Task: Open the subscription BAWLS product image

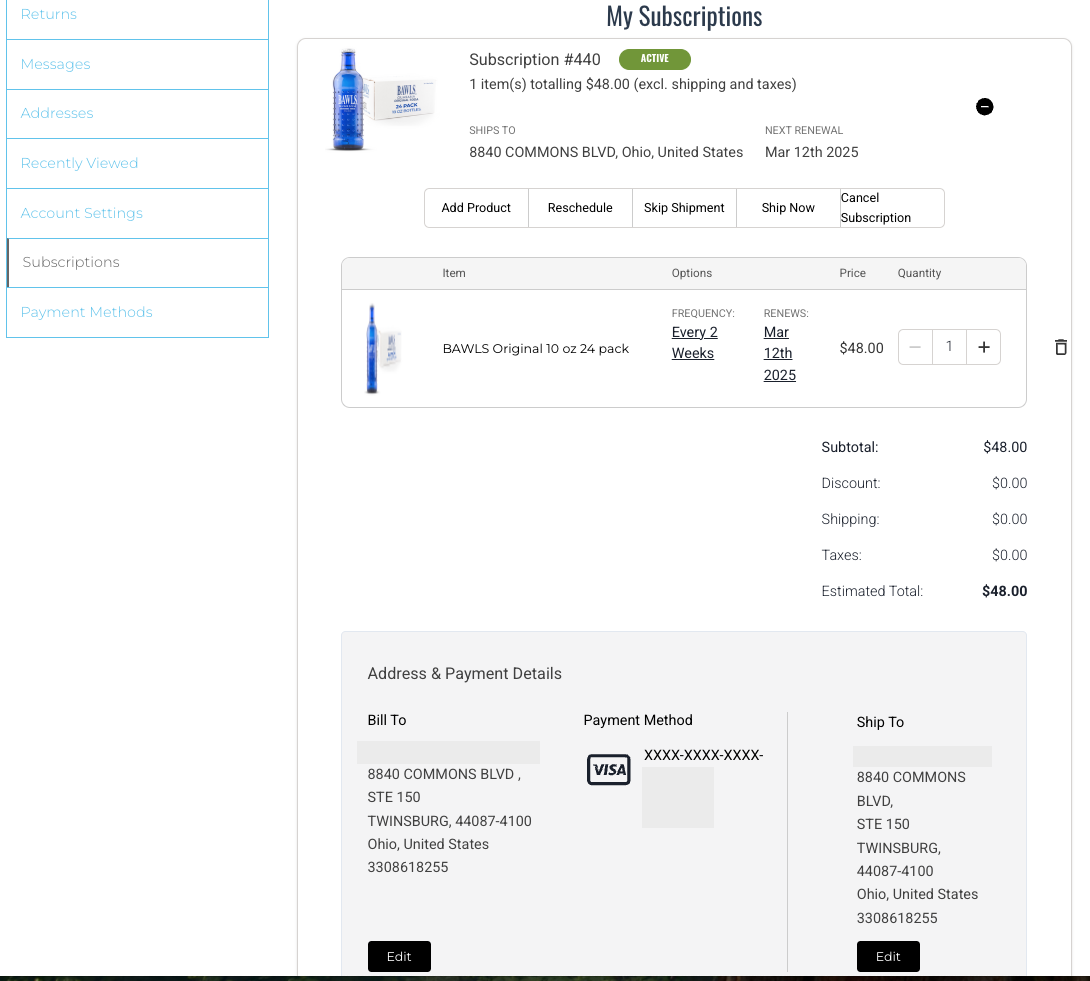Action: coord(382,100)
